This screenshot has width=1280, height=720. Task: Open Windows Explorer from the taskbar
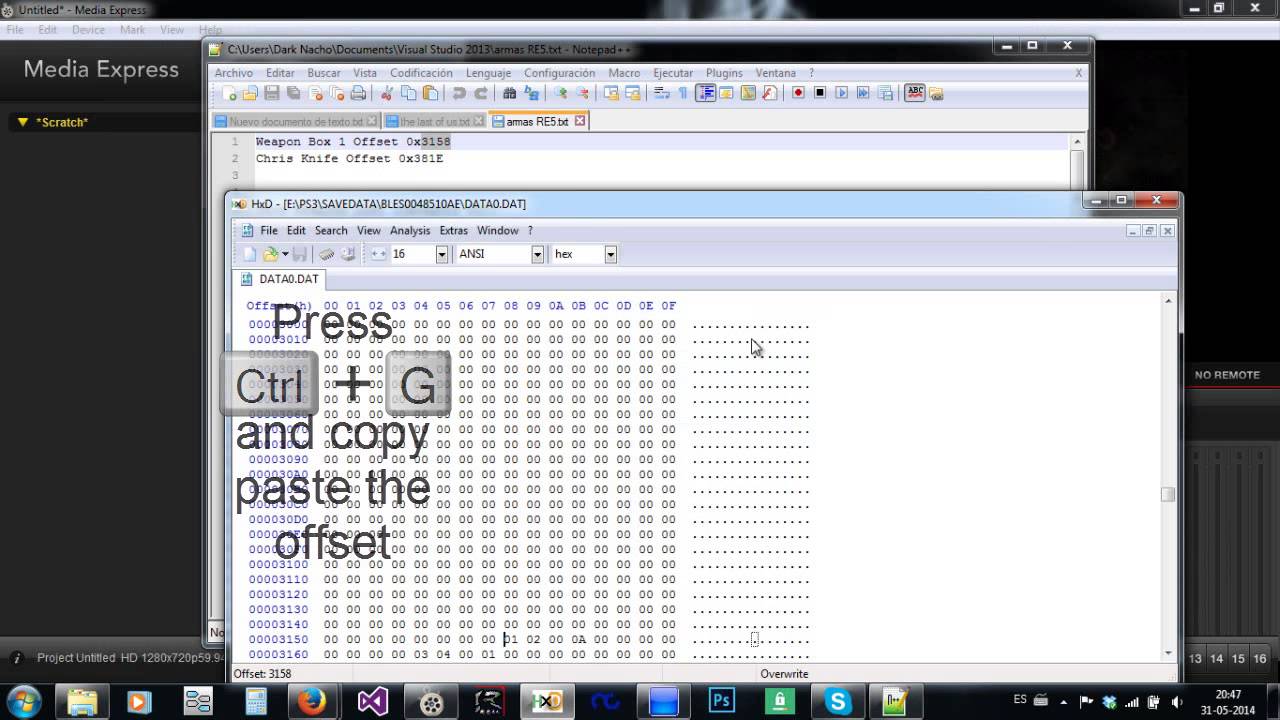pos(81,701)
